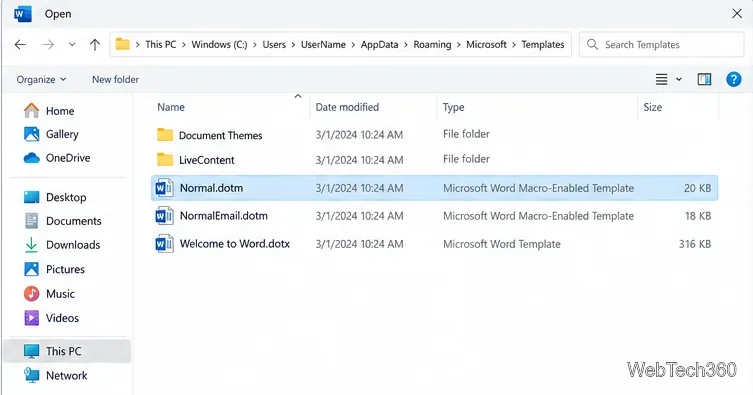The image size is (753, 395).
Task: Click the LiveContent folder icon
Action: [165, 159]
